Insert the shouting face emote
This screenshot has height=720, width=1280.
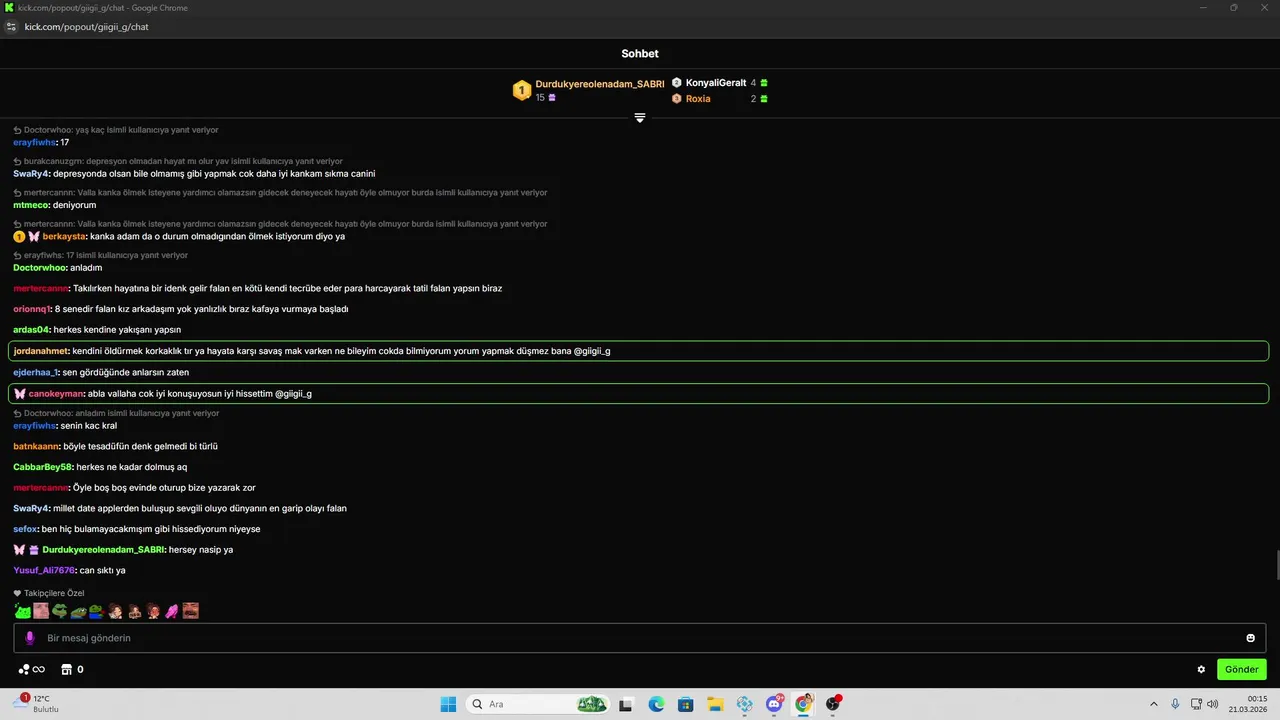click(191, 611)
